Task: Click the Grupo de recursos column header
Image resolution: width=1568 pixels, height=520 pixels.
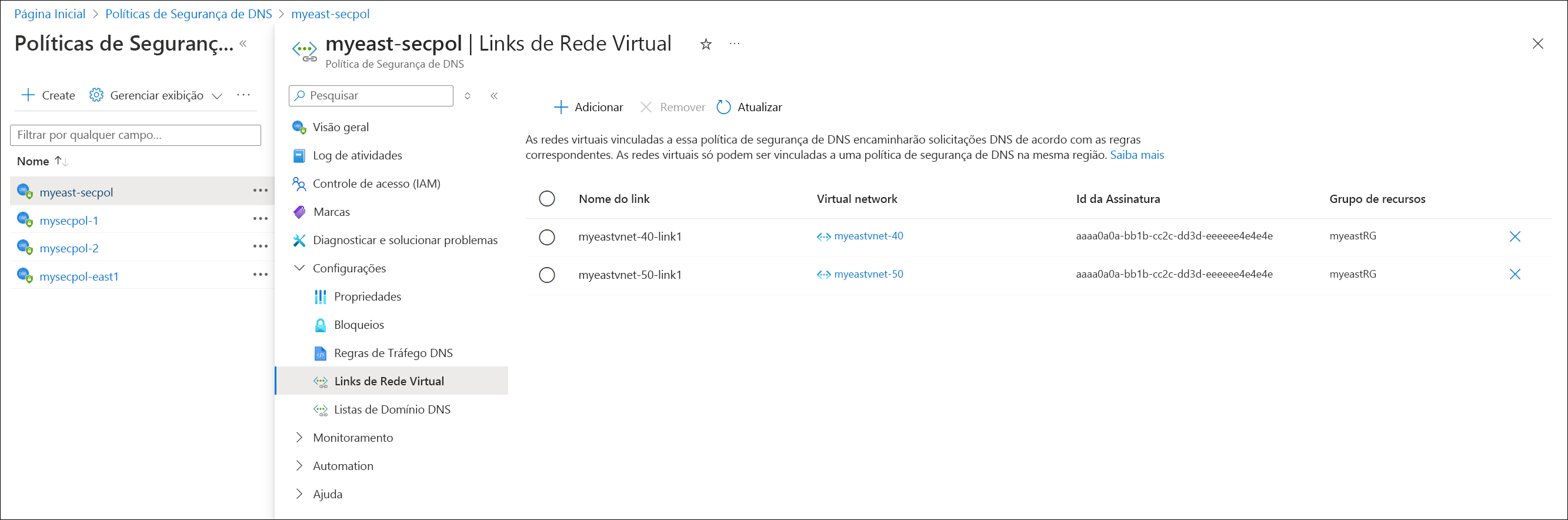Action: pyautogui.click(x=1377, y=198)
